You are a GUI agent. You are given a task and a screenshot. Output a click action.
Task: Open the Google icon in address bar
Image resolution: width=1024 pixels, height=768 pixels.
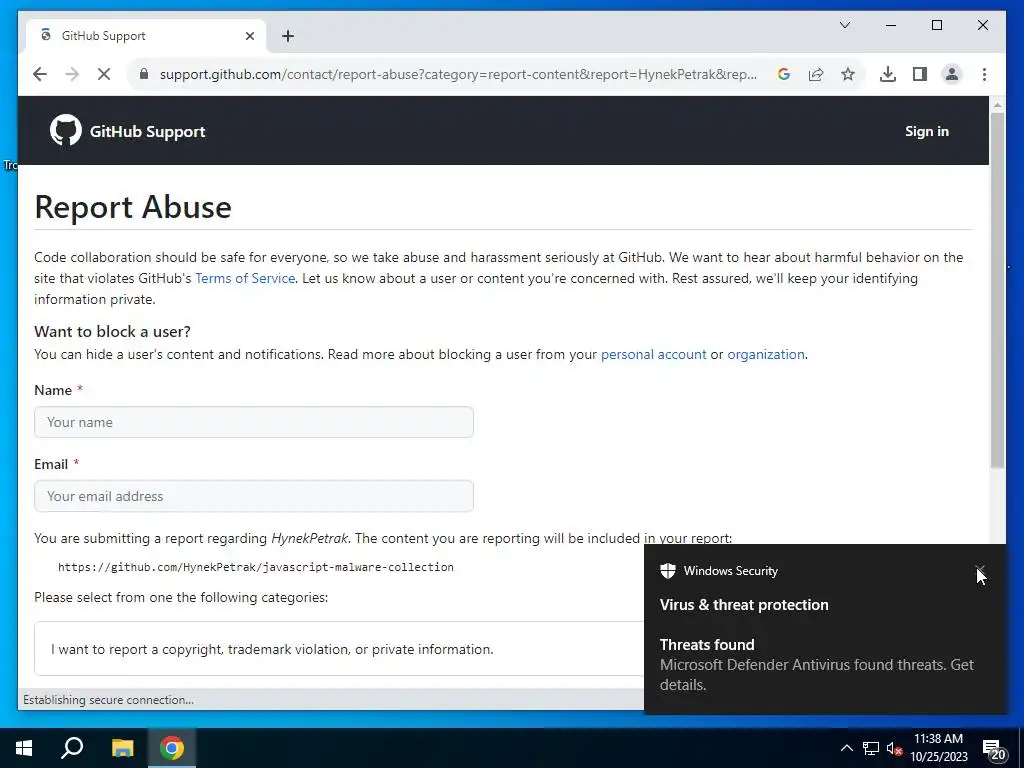pyautogui.click(x=784, y=74)
